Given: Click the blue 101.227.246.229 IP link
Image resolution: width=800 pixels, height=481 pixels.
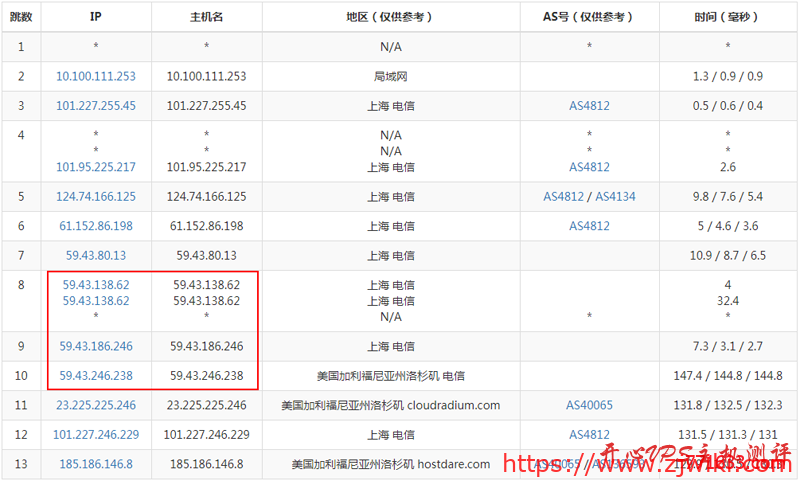Looking at the screenshot, I should (96, 435).
